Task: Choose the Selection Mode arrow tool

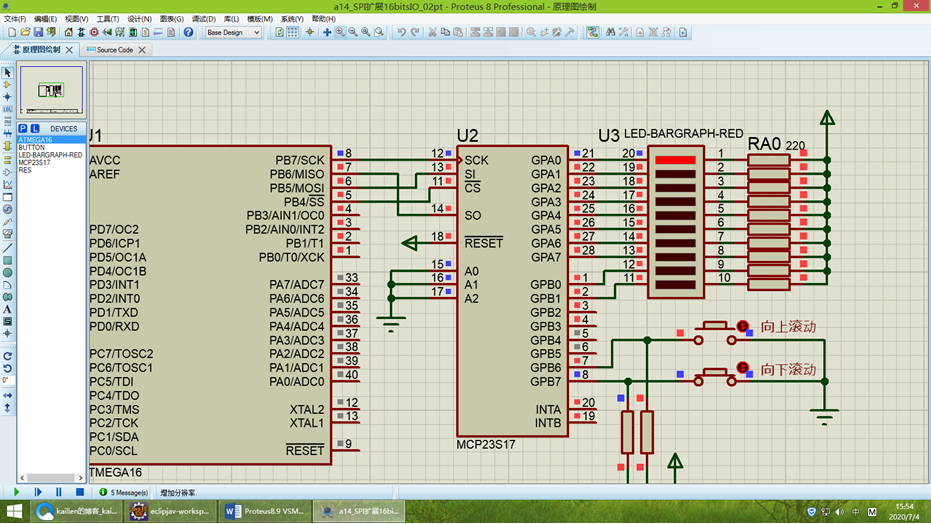Action: [7, 72]
